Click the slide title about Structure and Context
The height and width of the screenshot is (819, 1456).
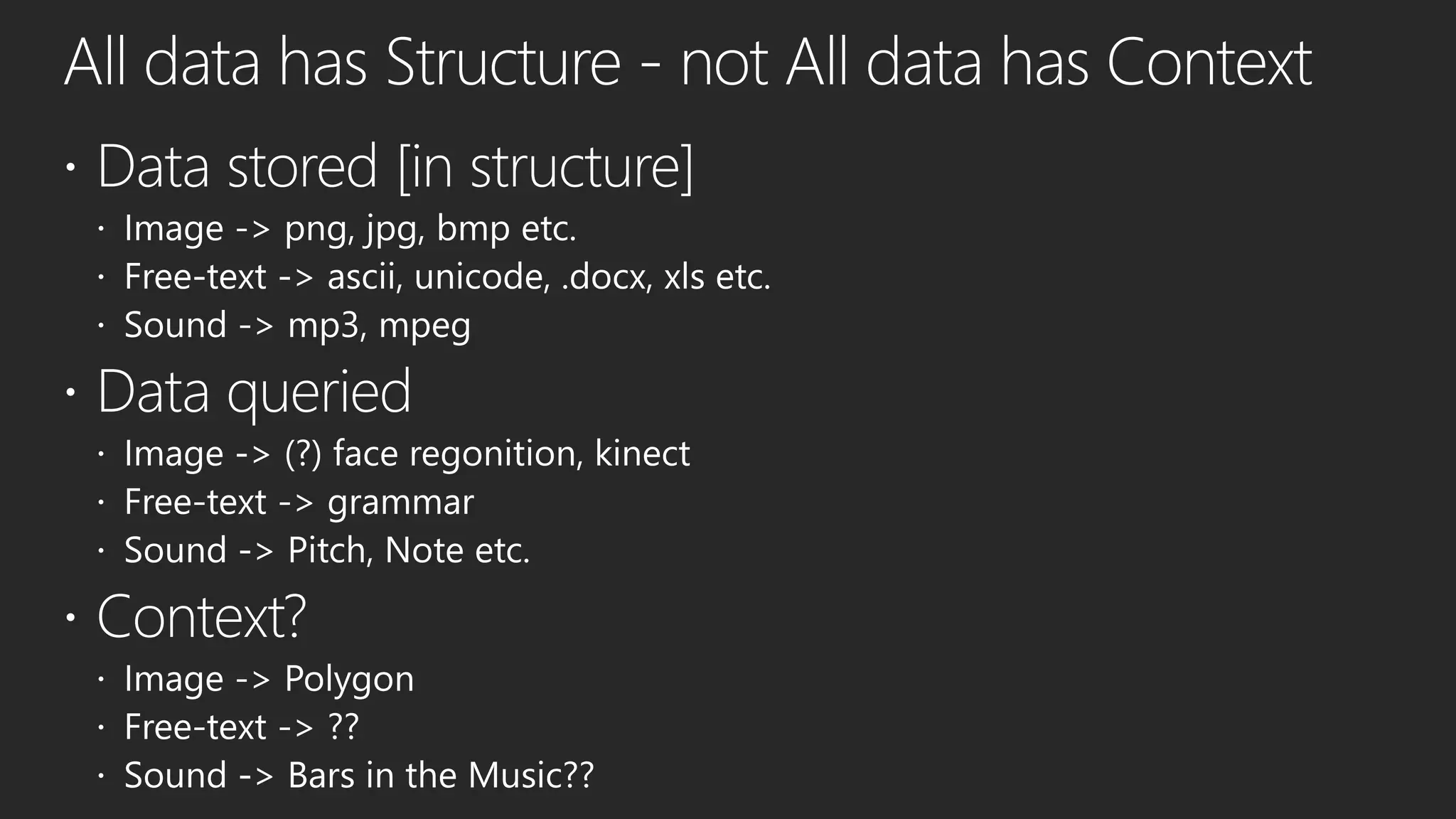click(x=688, y=63)
